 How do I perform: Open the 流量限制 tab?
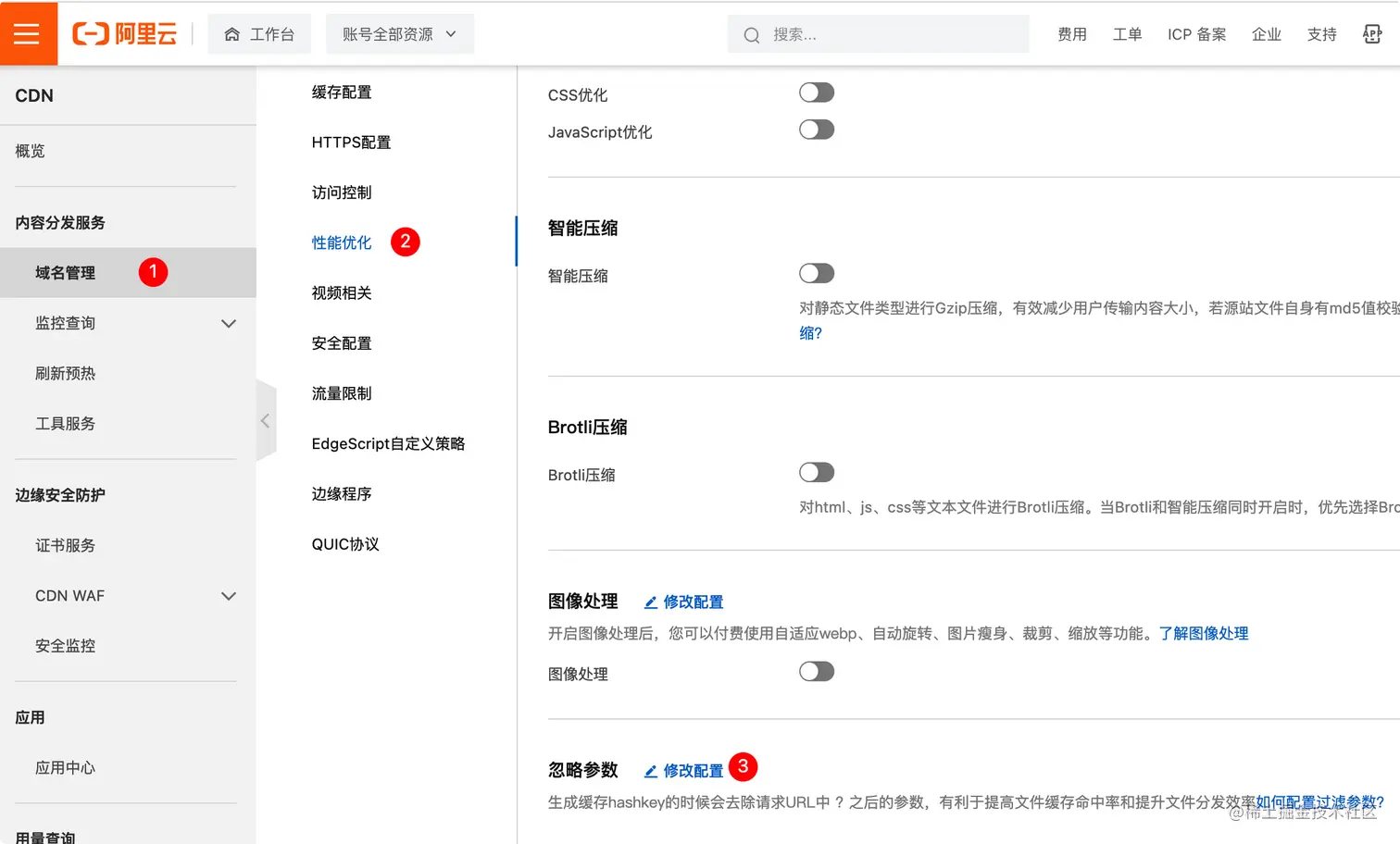[342, 393]
